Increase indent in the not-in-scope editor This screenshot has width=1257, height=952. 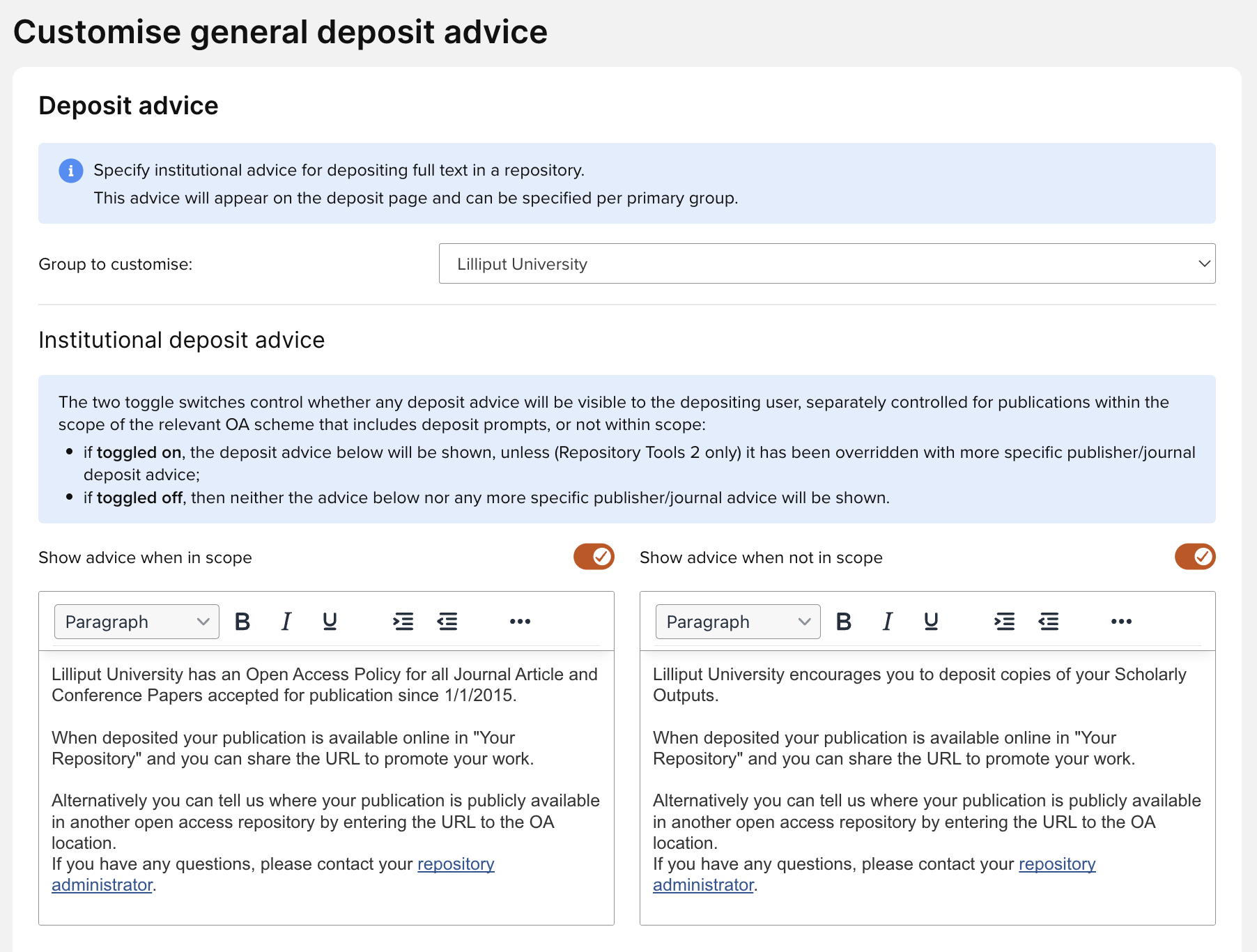[1005, 621]
